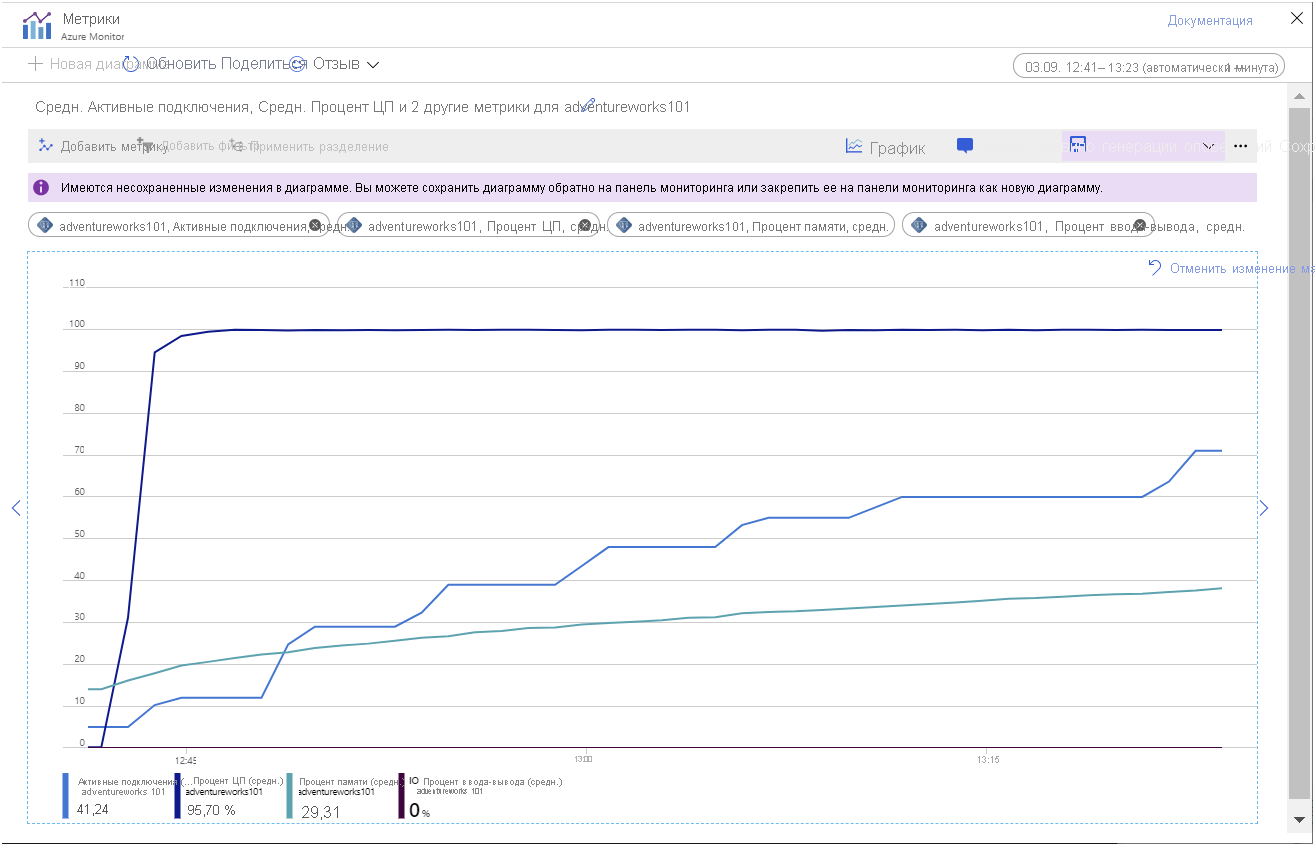Click the unsaved changes banner message text
Screen dimensions: 1315x846
click(x=581, y=187)
